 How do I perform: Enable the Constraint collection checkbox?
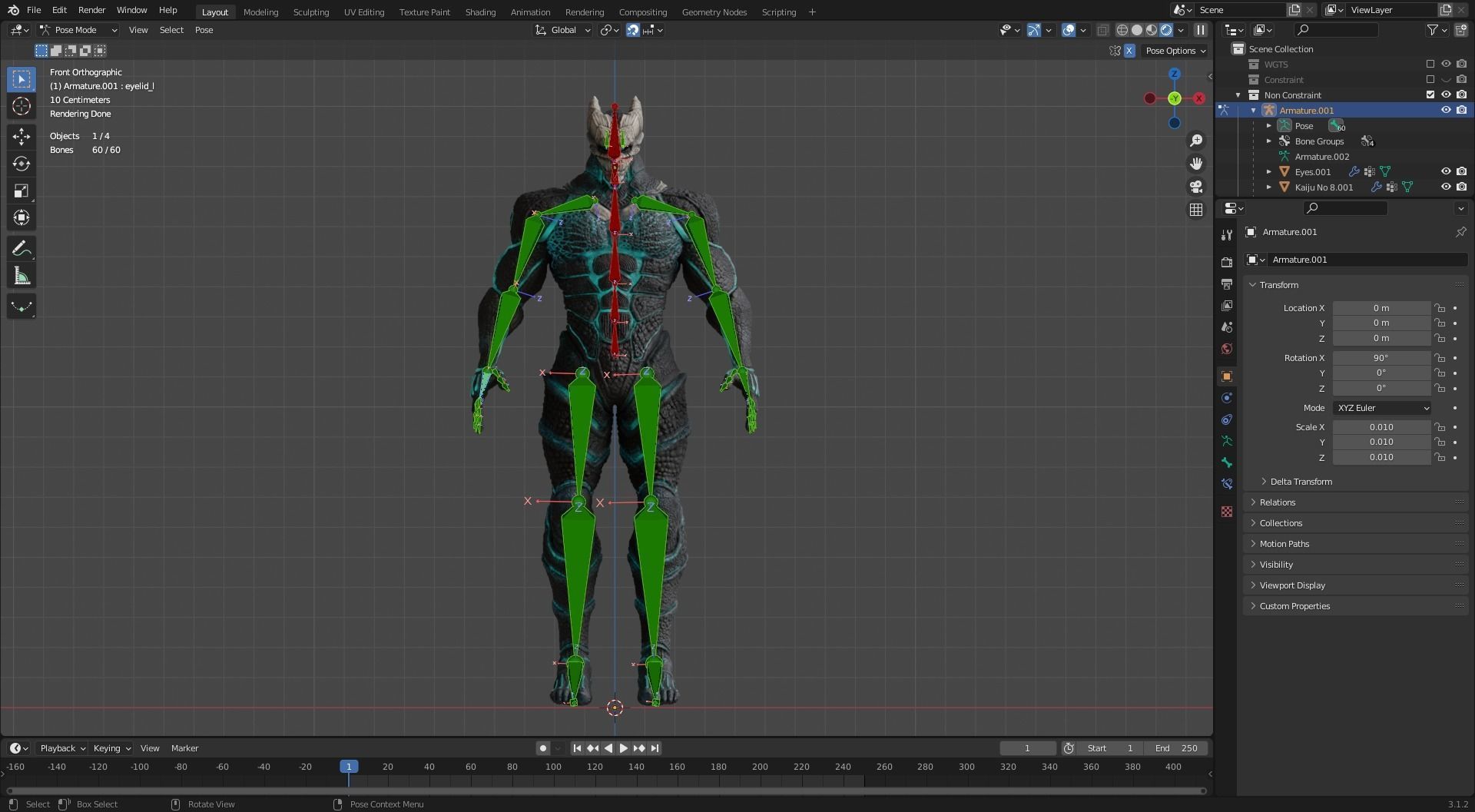pyautogui.click(x=1430, y=79)
